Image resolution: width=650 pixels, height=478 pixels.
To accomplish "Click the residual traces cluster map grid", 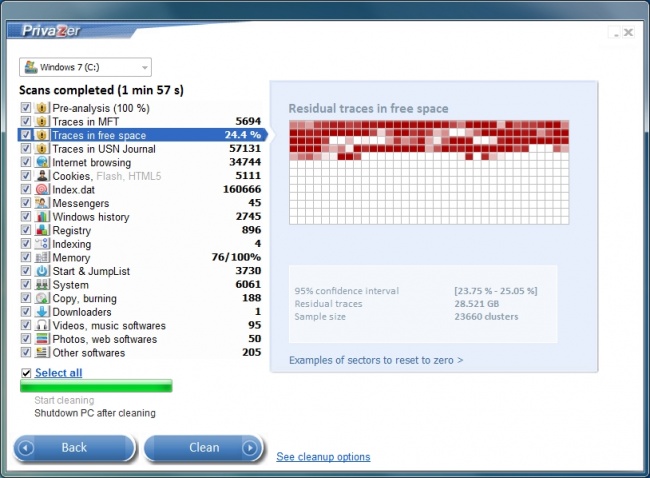I will point(429,172).
